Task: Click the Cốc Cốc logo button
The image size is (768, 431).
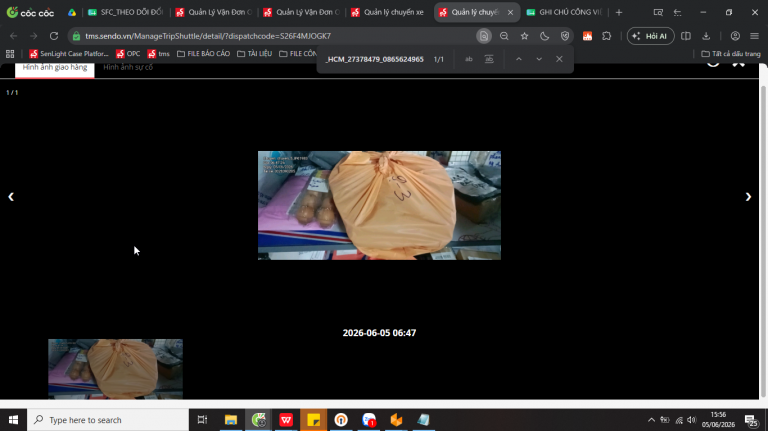Action: tap(30, 12)
